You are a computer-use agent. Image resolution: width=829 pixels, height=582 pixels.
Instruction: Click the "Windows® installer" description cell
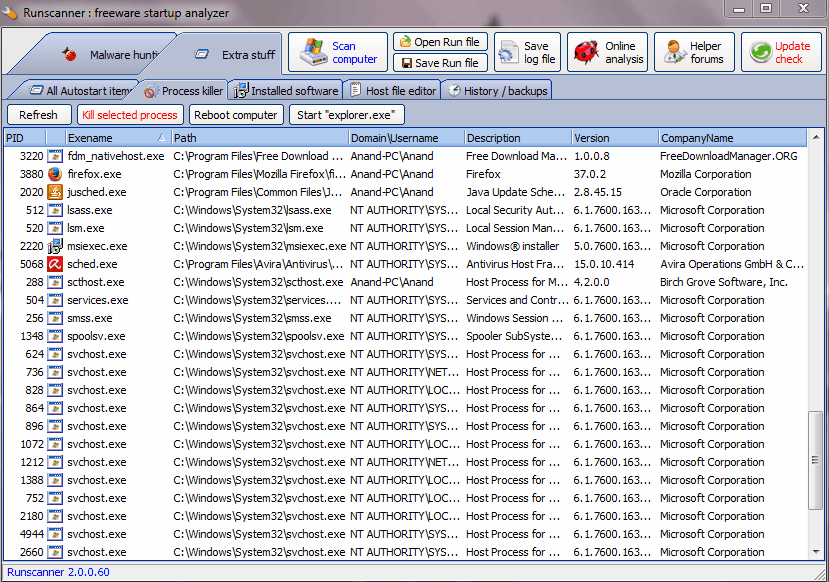(x=512, y=246)
